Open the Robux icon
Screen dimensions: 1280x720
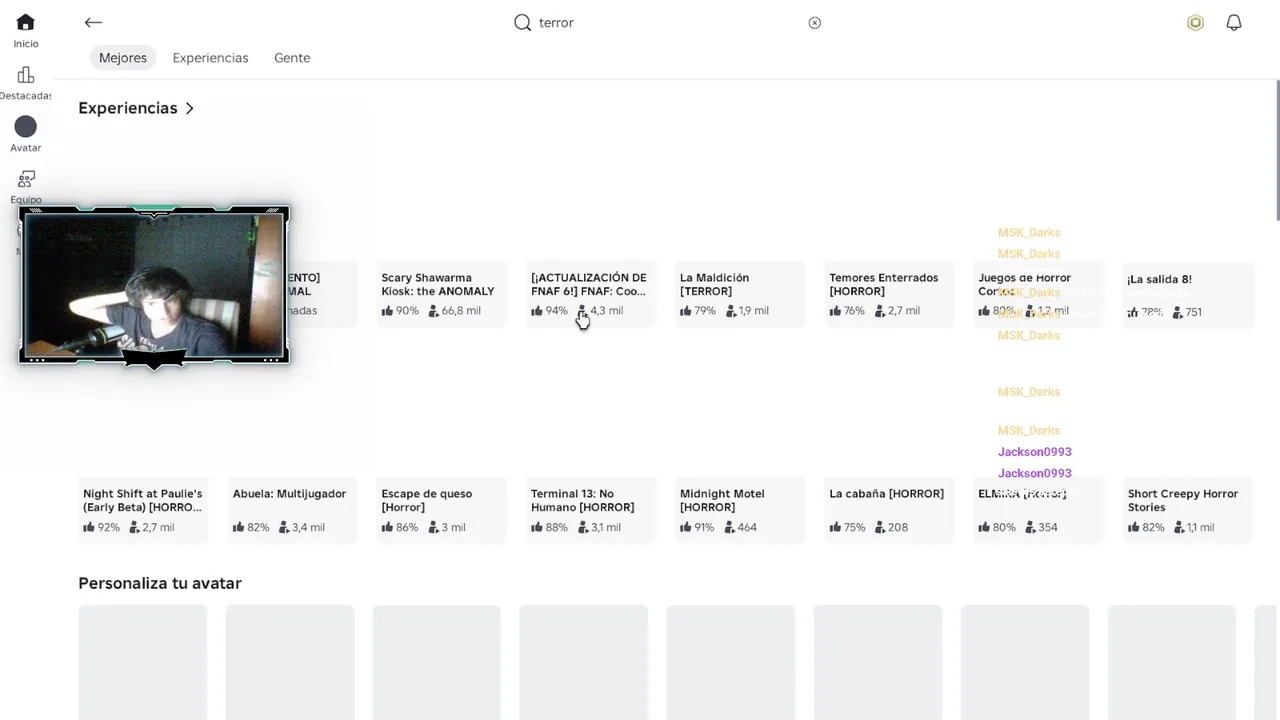1195,23
